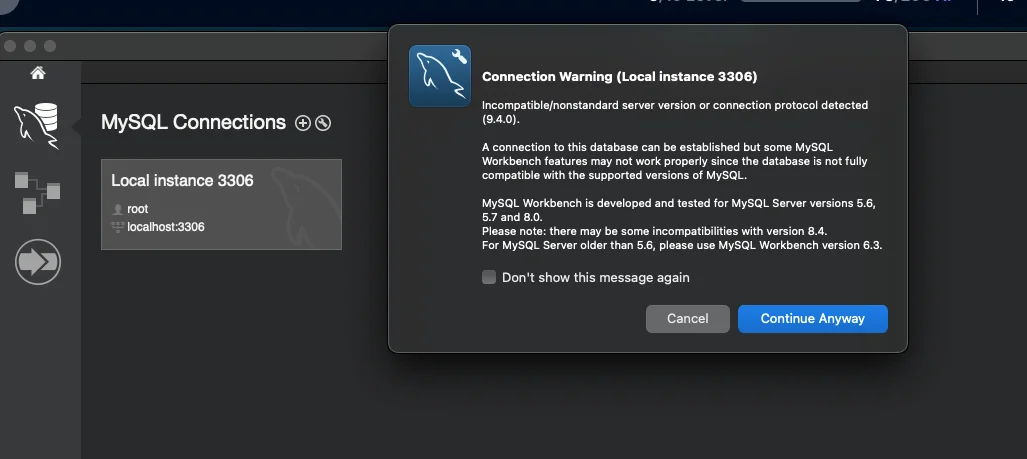Minimize the MySQL Workbench window
The width and height of the screenshot is (1027, 459).
click(x=30, y=46)
